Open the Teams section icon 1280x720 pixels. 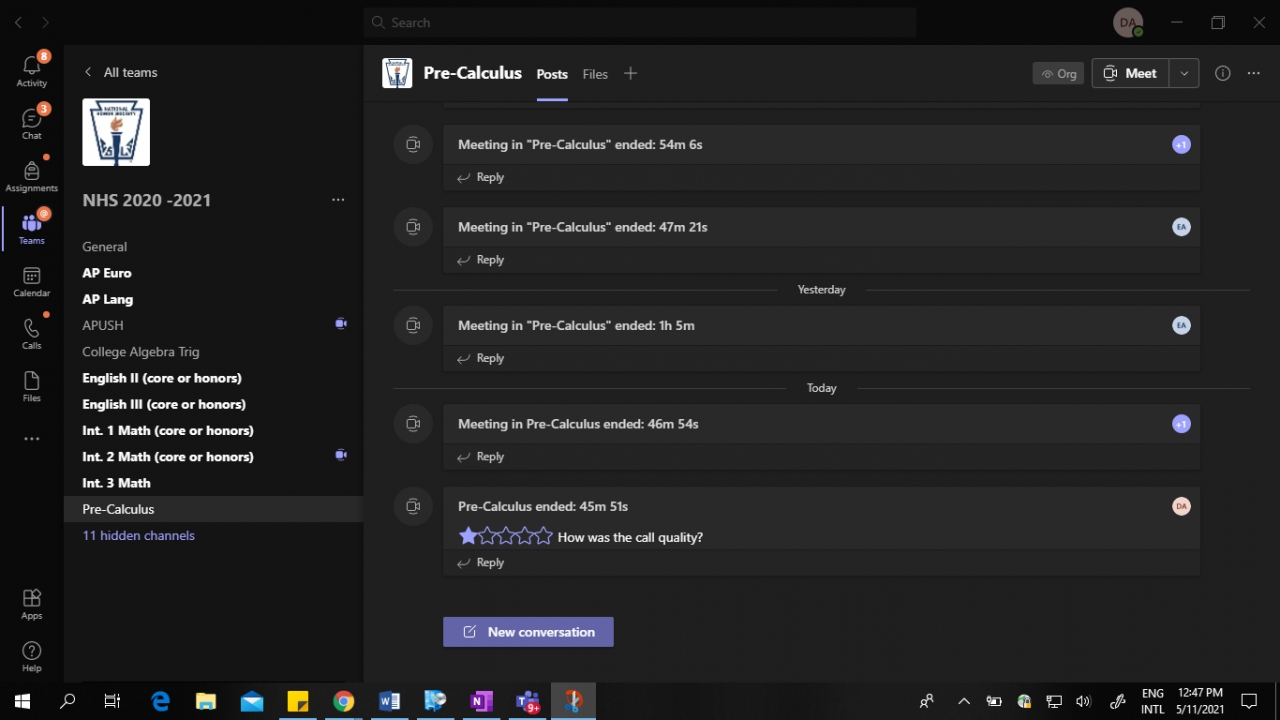coord(32,227)
